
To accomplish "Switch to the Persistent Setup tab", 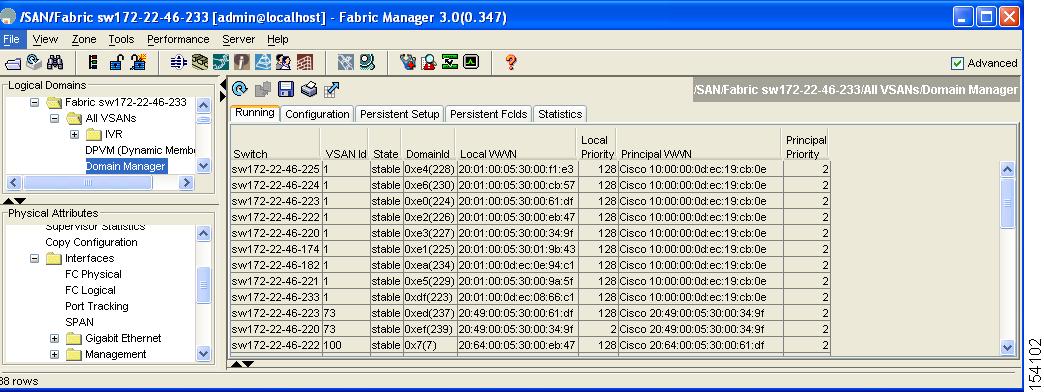I will [399, 114].
